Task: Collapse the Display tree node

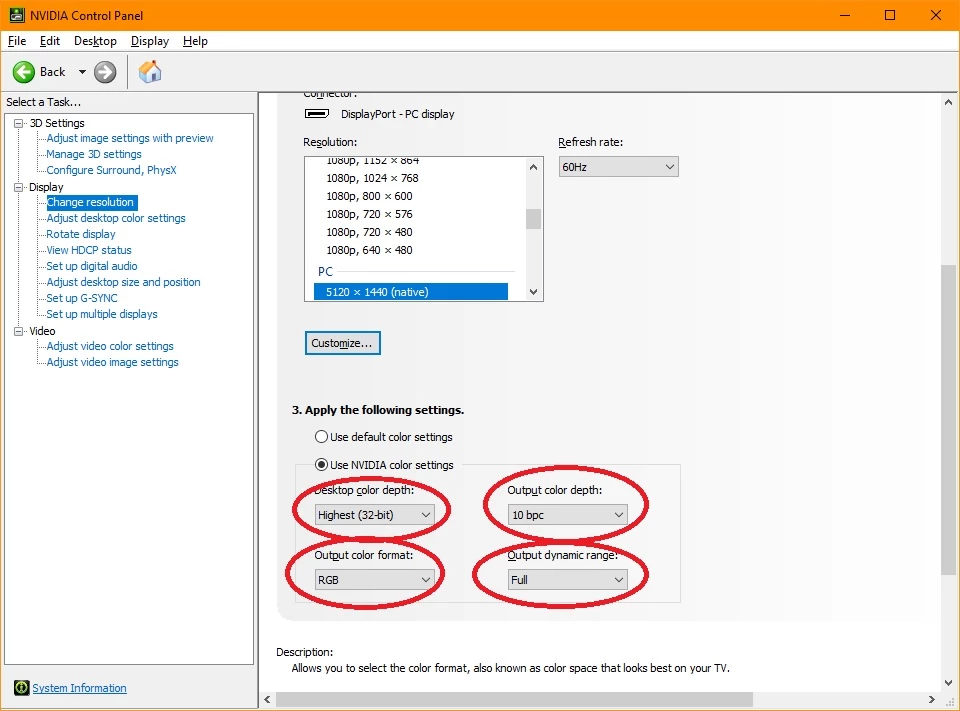Action: (x=19, y=187)
